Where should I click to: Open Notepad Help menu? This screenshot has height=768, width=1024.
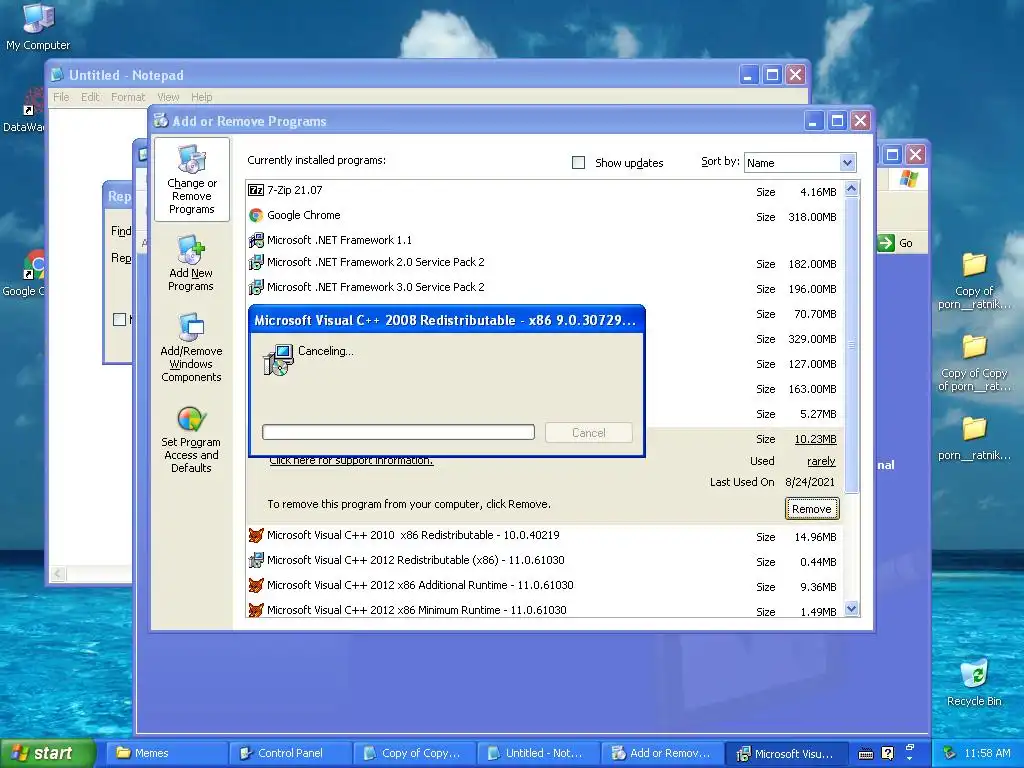click(201, 97)
